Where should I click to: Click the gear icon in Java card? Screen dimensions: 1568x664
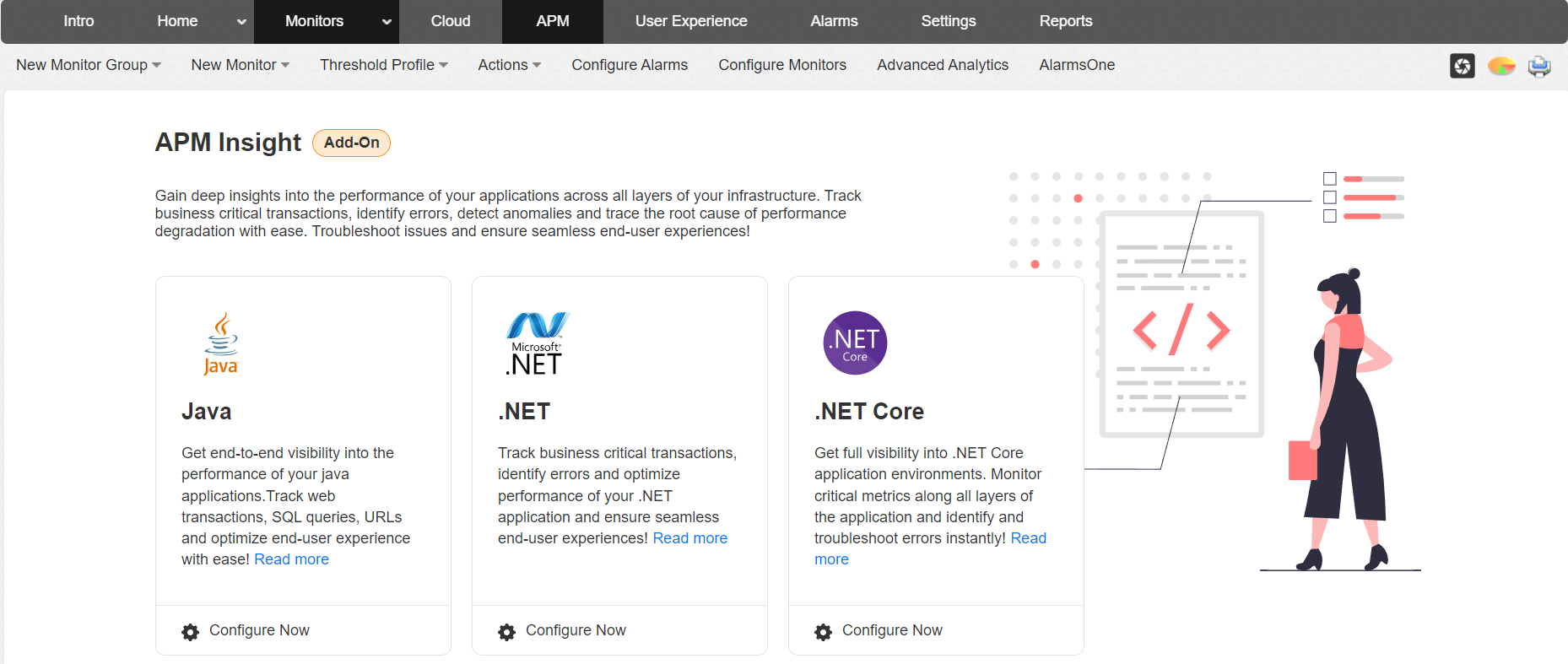[191, 632]
